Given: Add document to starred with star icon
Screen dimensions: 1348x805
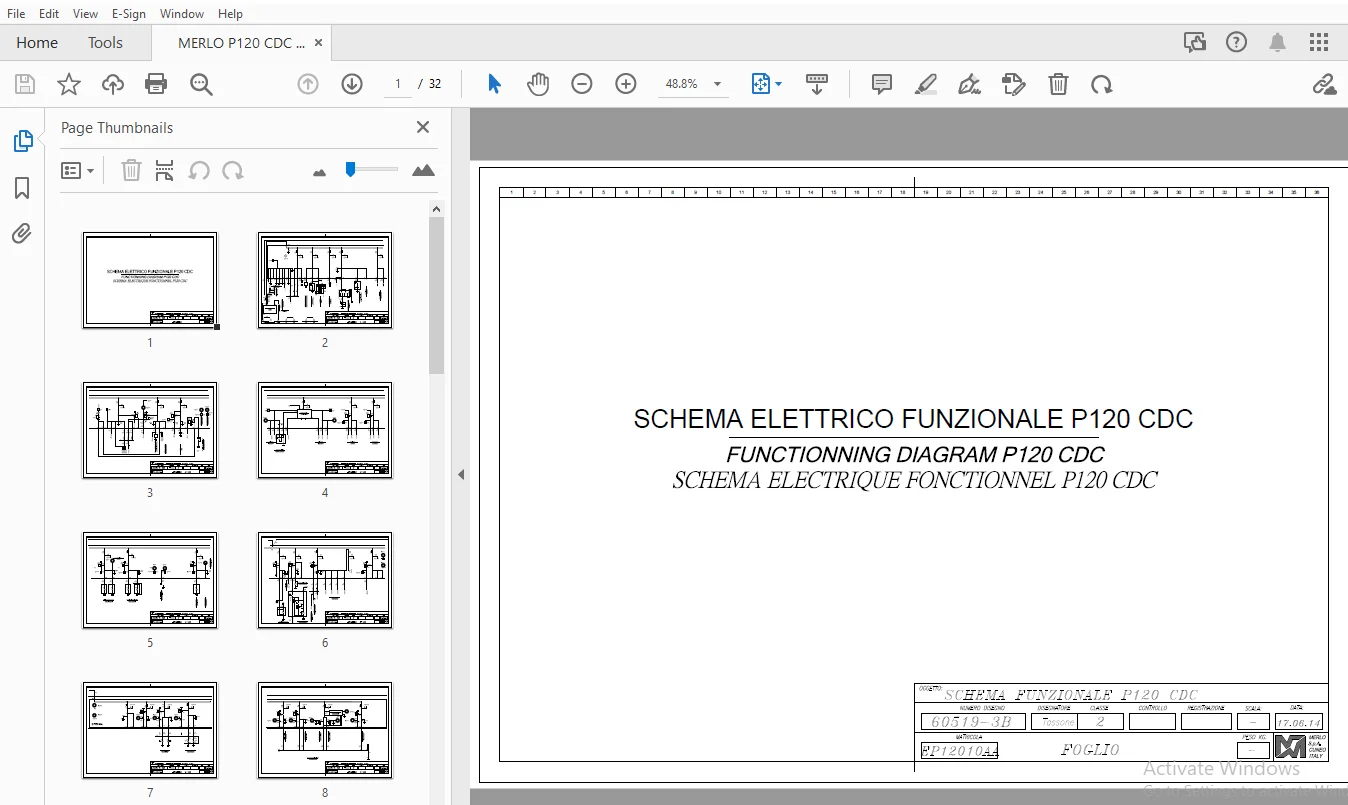Looking at the screenshot, I should point(68,85).
